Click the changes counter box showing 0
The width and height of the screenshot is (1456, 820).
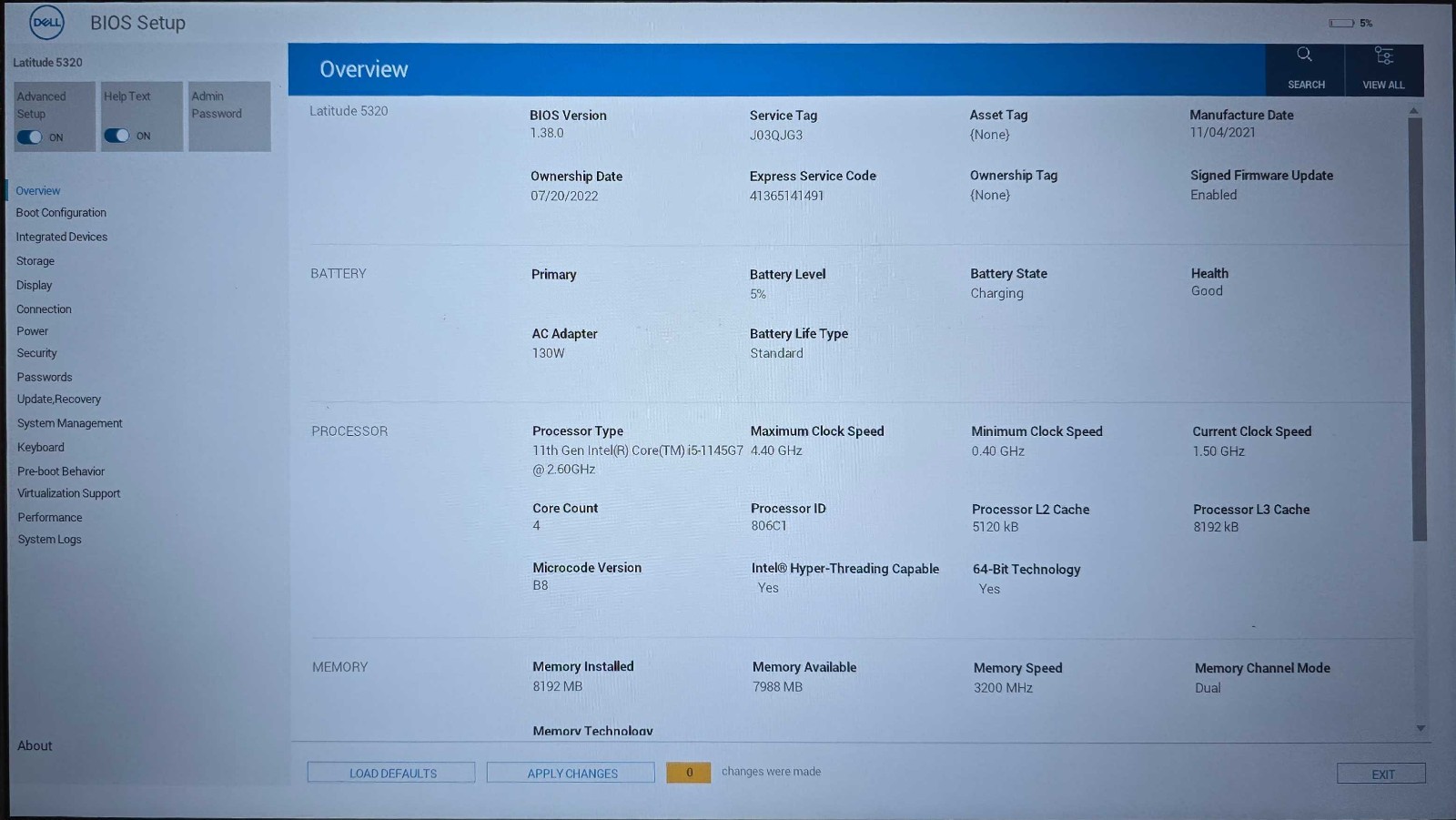(689, 773)
